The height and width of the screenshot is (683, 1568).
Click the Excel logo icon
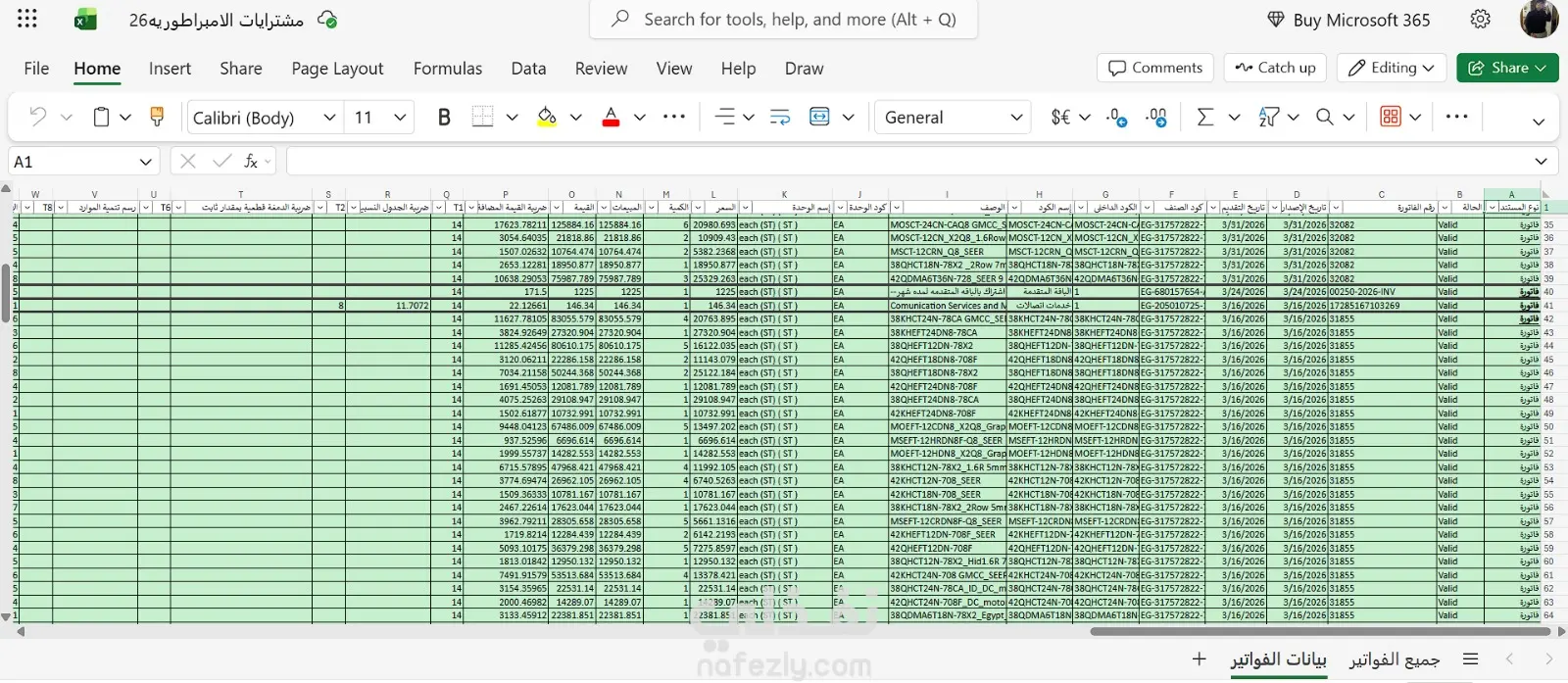click(86, 20)
